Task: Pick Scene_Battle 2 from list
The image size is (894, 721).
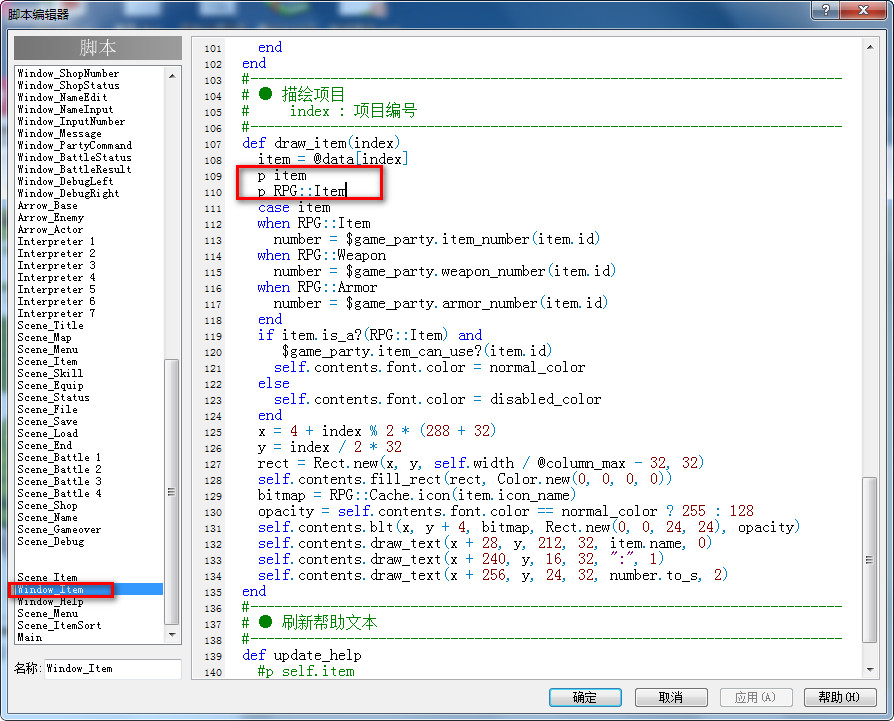Action: click(59, 469)
